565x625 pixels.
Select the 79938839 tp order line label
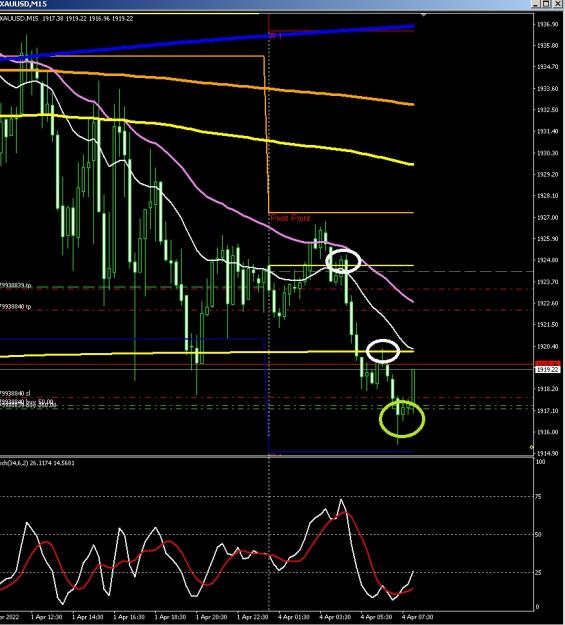coord(16,285)
